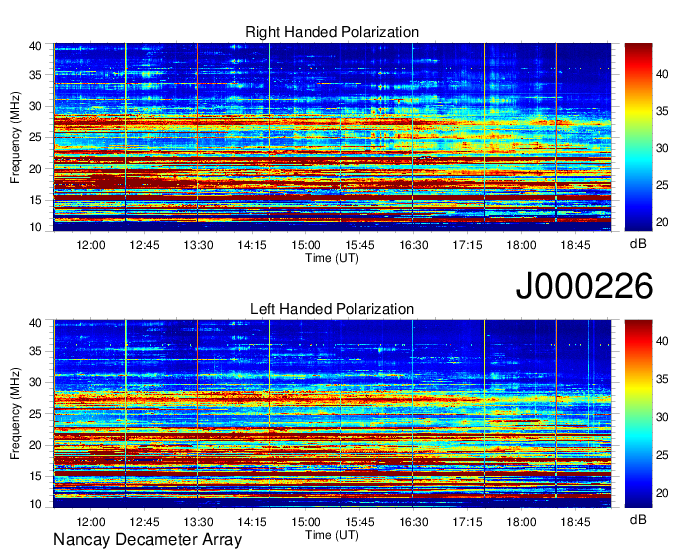Click the 25 MHz tick on the top plot
Image resolution: width=680 pixels, height=552 pixels.
point(35,137)
